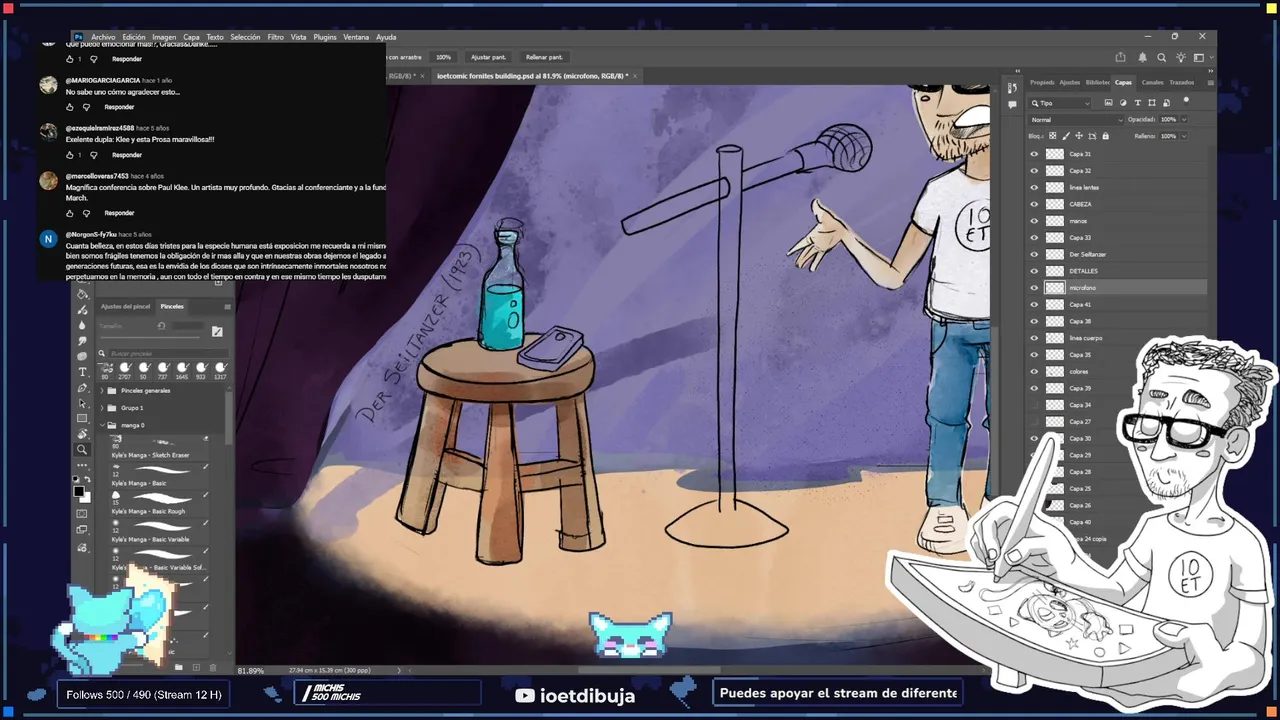The height and width of the screenshot is (720, 1280).
Task: Hide the CABEZA layer
Action: (x=1034, y=204)
